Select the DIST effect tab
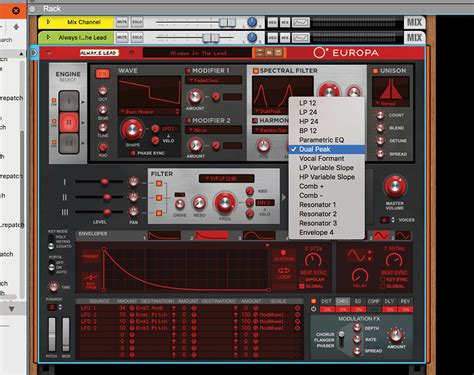The height and width of the screenshot is (375, 474). point(326,301)
